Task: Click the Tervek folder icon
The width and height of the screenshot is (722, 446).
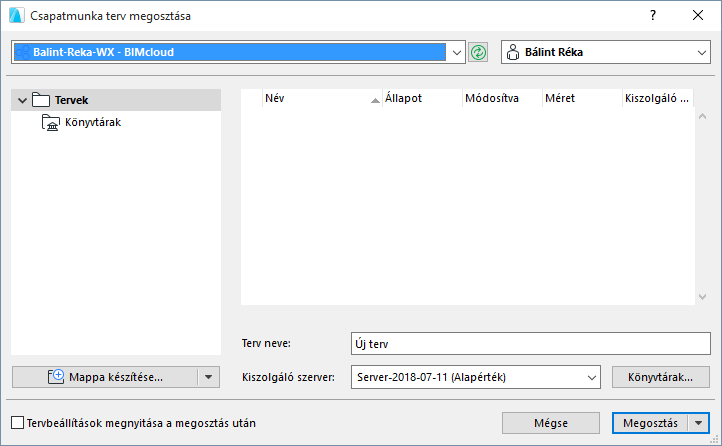Action: 41,99
